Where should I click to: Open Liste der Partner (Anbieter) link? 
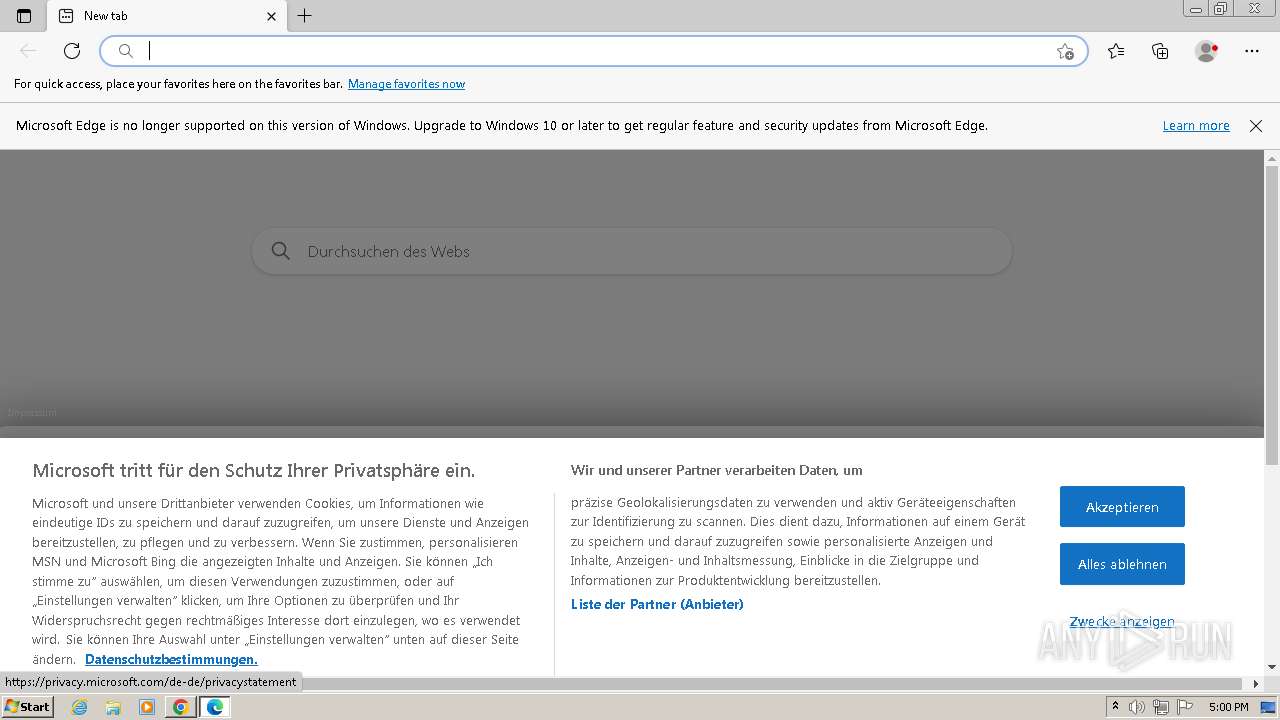(x=657, y=604)
